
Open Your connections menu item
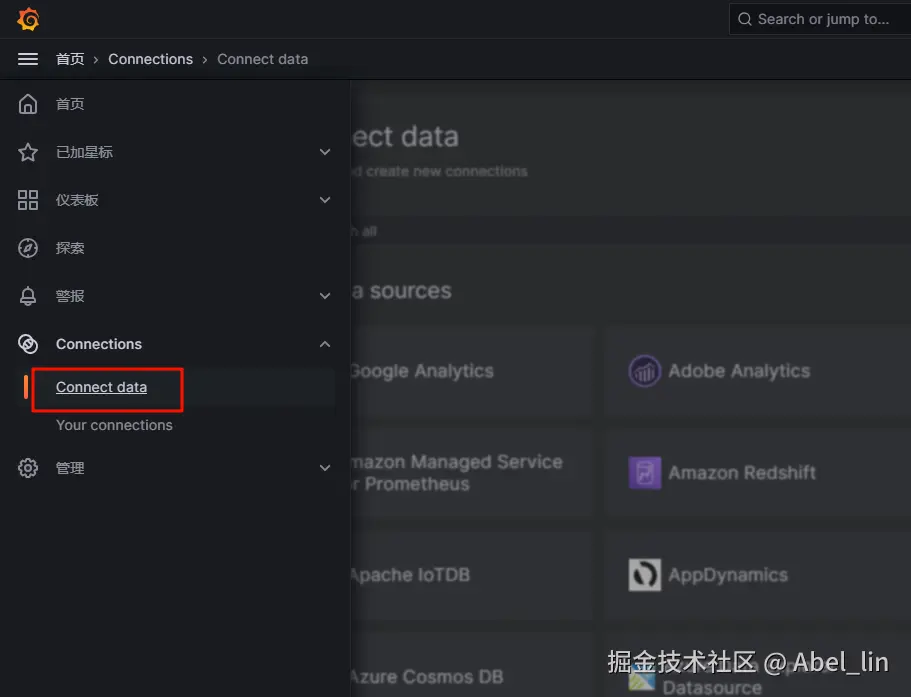[x=114, y=425]
